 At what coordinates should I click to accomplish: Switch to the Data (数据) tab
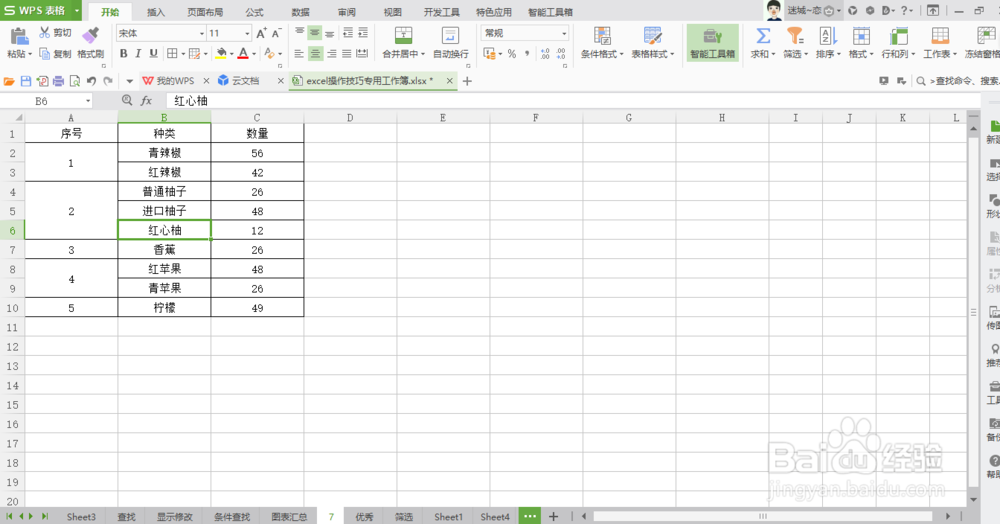(x=300, y=12)
